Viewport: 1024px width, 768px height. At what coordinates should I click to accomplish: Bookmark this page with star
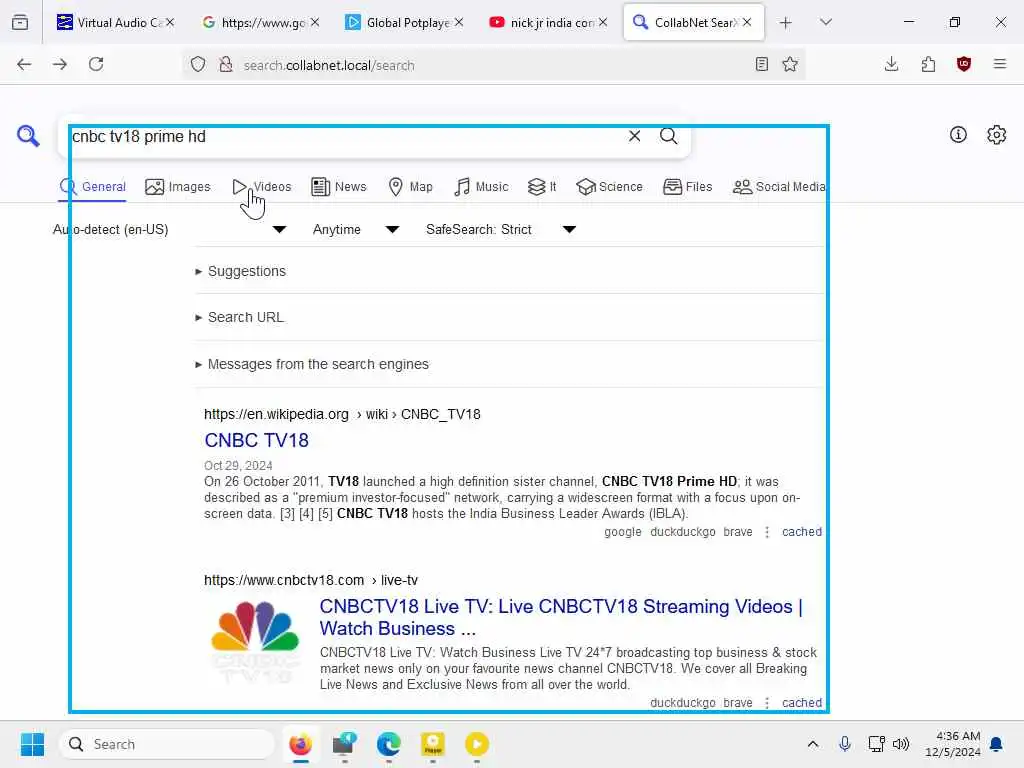tap(790, 64)
